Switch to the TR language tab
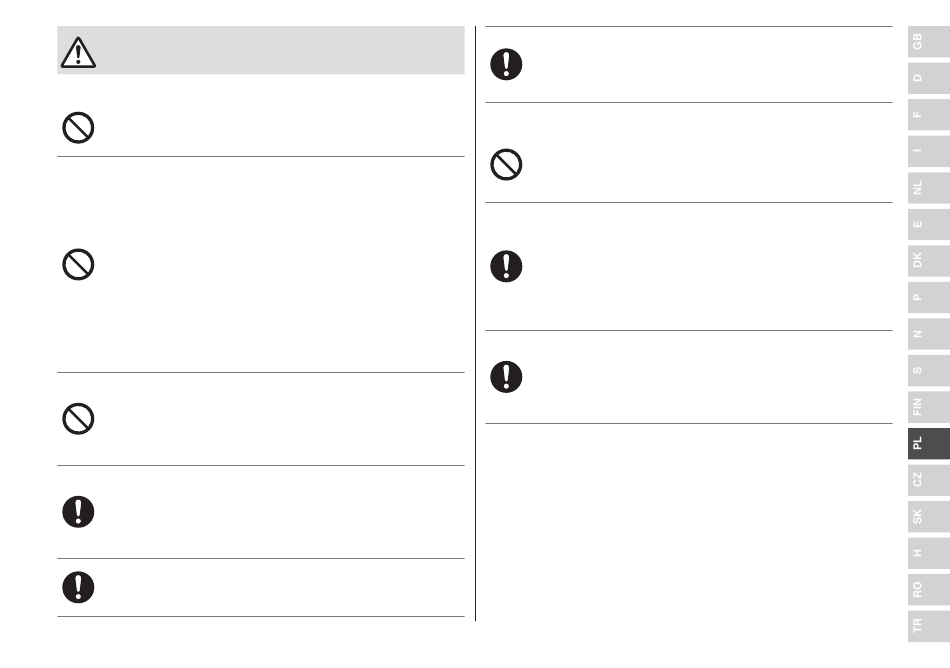 coord(929,626)
